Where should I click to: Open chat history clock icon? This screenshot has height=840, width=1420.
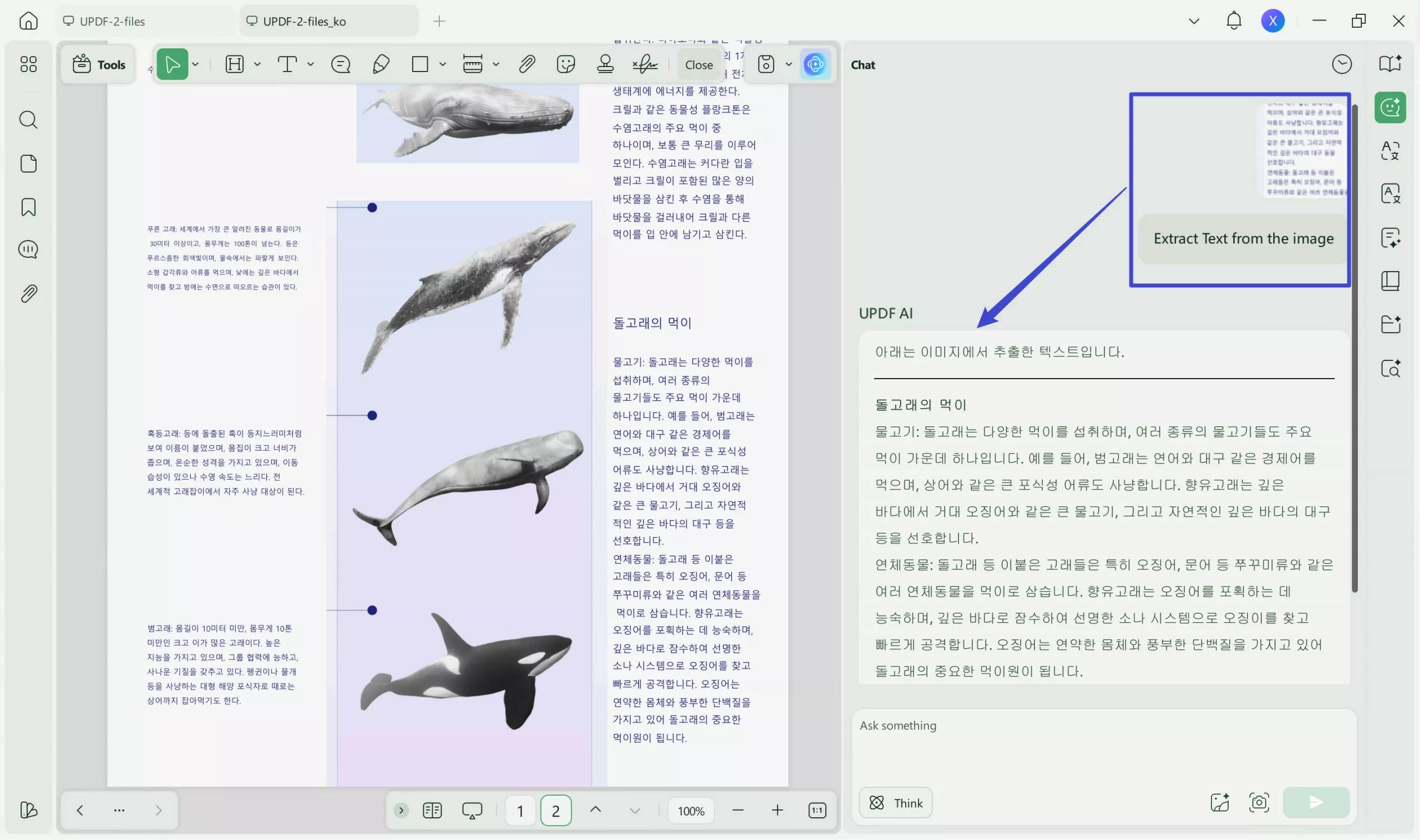(x=1341, y=64)
